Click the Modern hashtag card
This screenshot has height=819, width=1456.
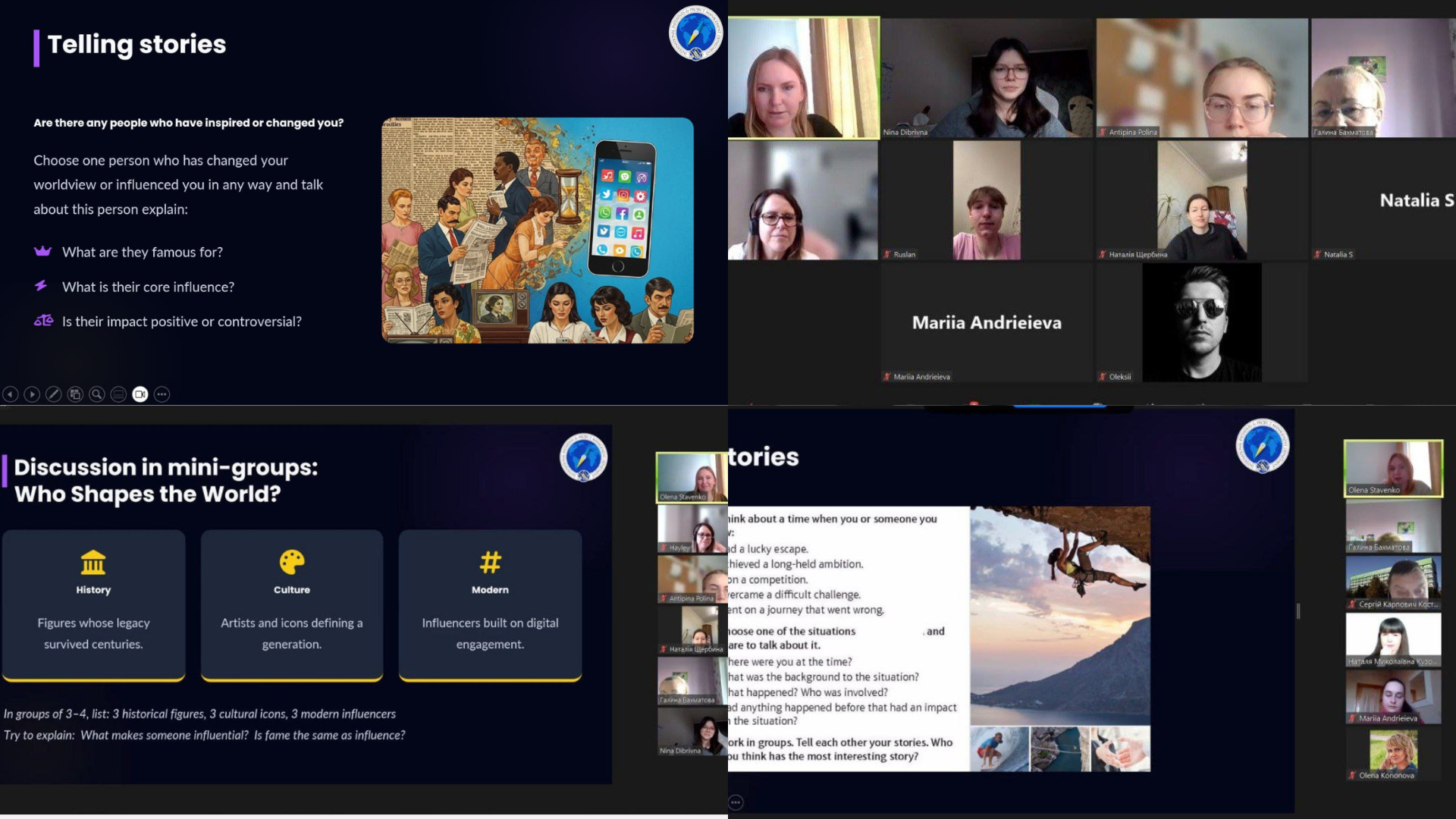pos(490,604)
